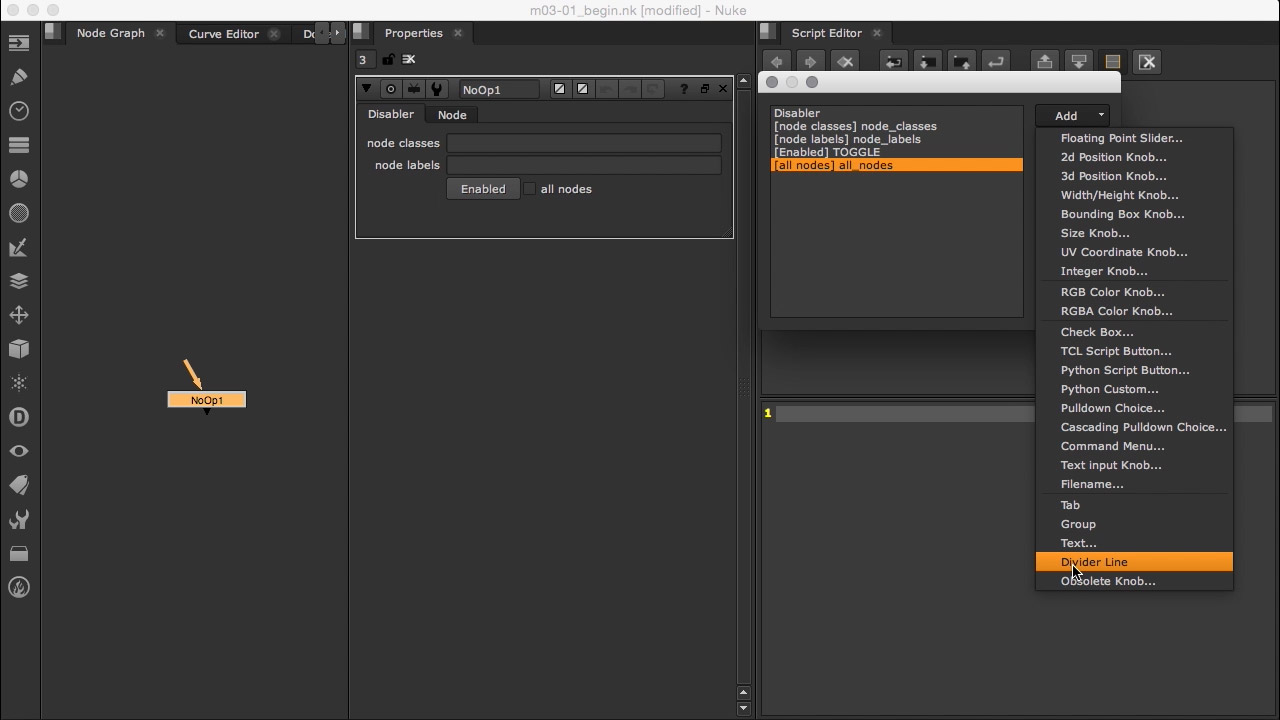Choose Python Script Button... menu entry
The height and width of the screenshot is (720, 1280).
1134,370
